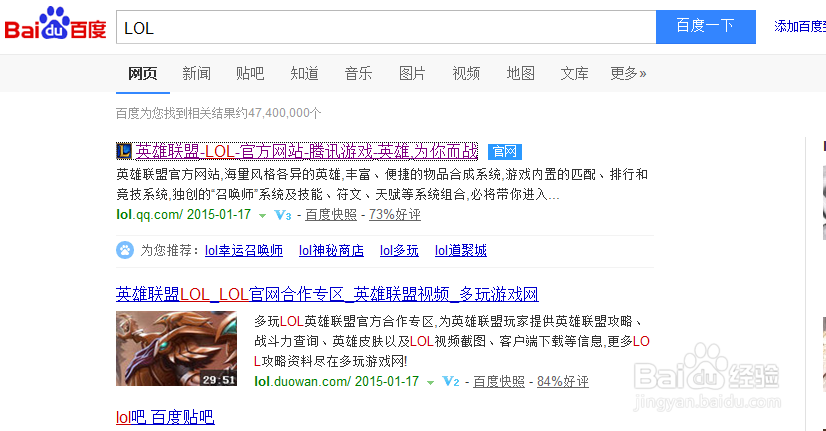Click the 29:51 video thumbnail
The image size is (826, 431).
point(176,348)
